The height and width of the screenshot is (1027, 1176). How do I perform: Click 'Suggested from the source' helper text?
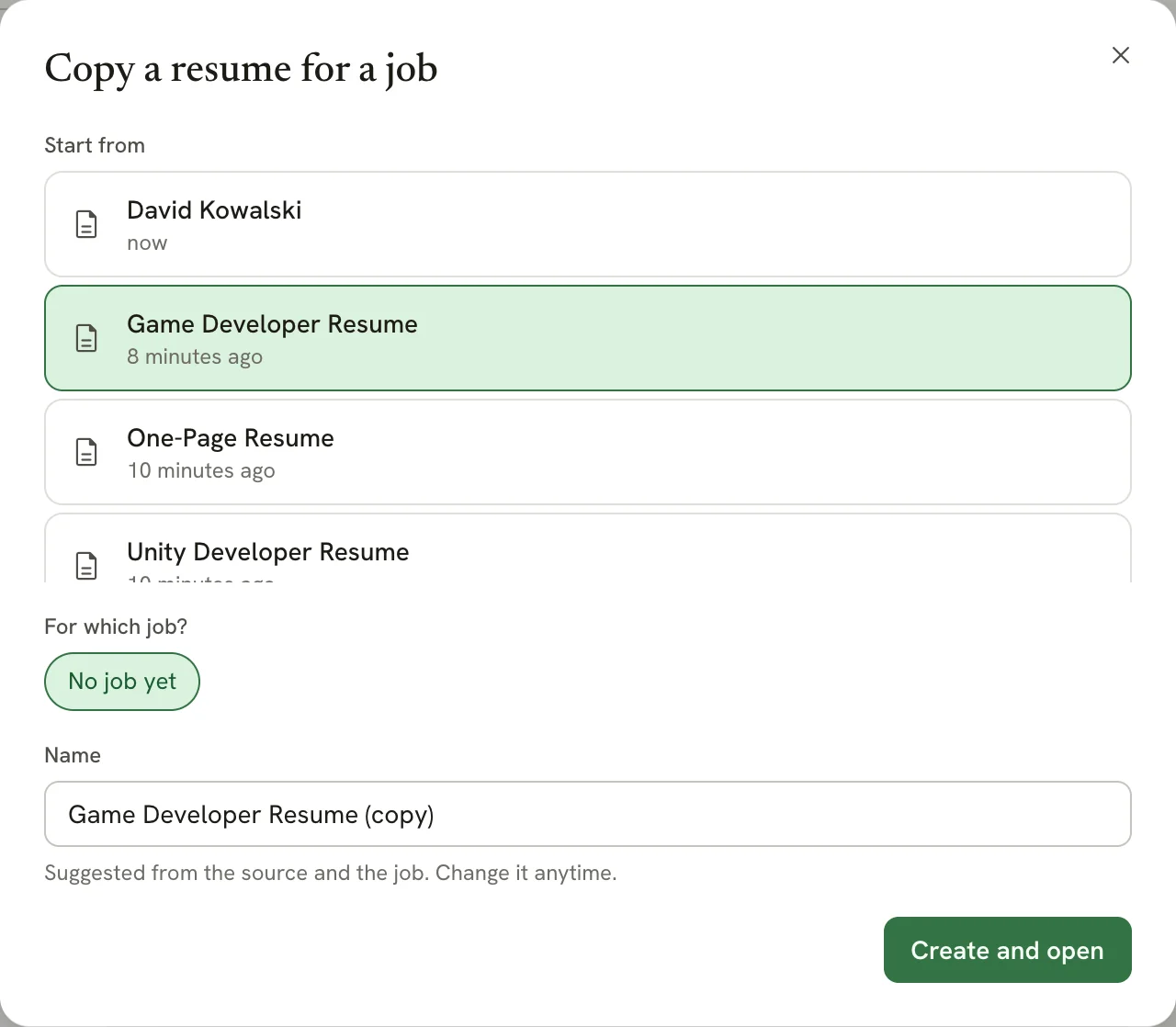point(330,873)
